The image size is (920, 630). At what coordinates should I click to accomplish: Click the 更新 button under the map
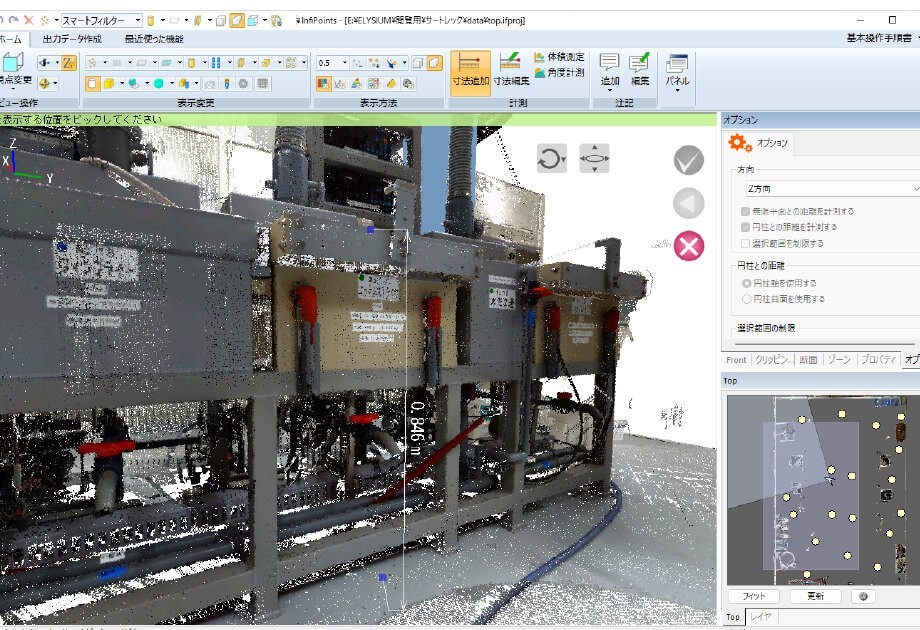816,596
